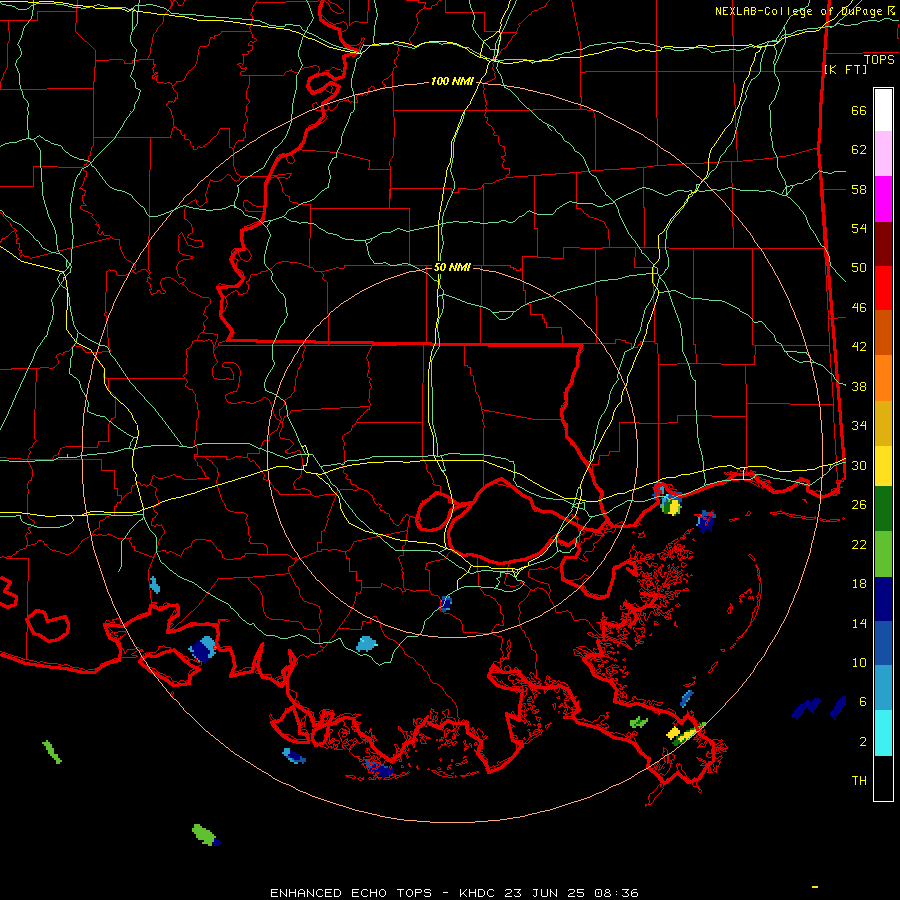Screen dimensions: 900x900
Task: Click the 42 legend value
Action: [x=859, y=347]
